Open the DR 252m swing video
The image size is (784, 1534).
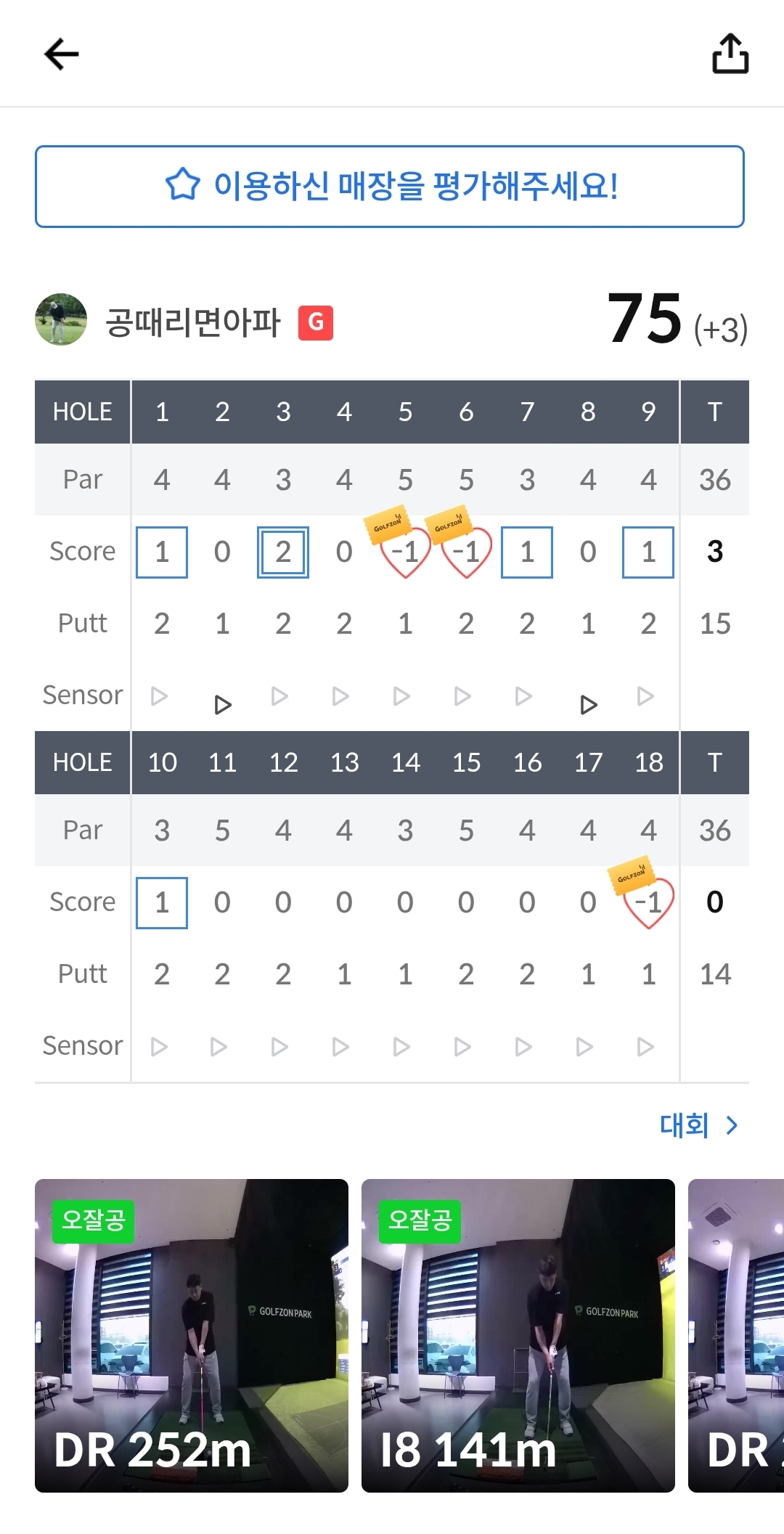(x=192, y=1335)
